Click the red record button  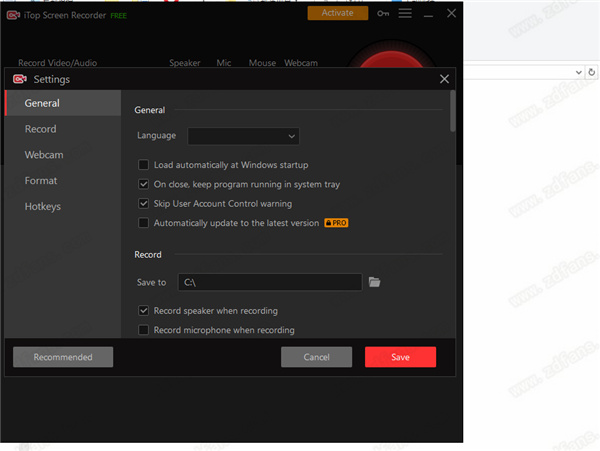(x=391, y=57)
